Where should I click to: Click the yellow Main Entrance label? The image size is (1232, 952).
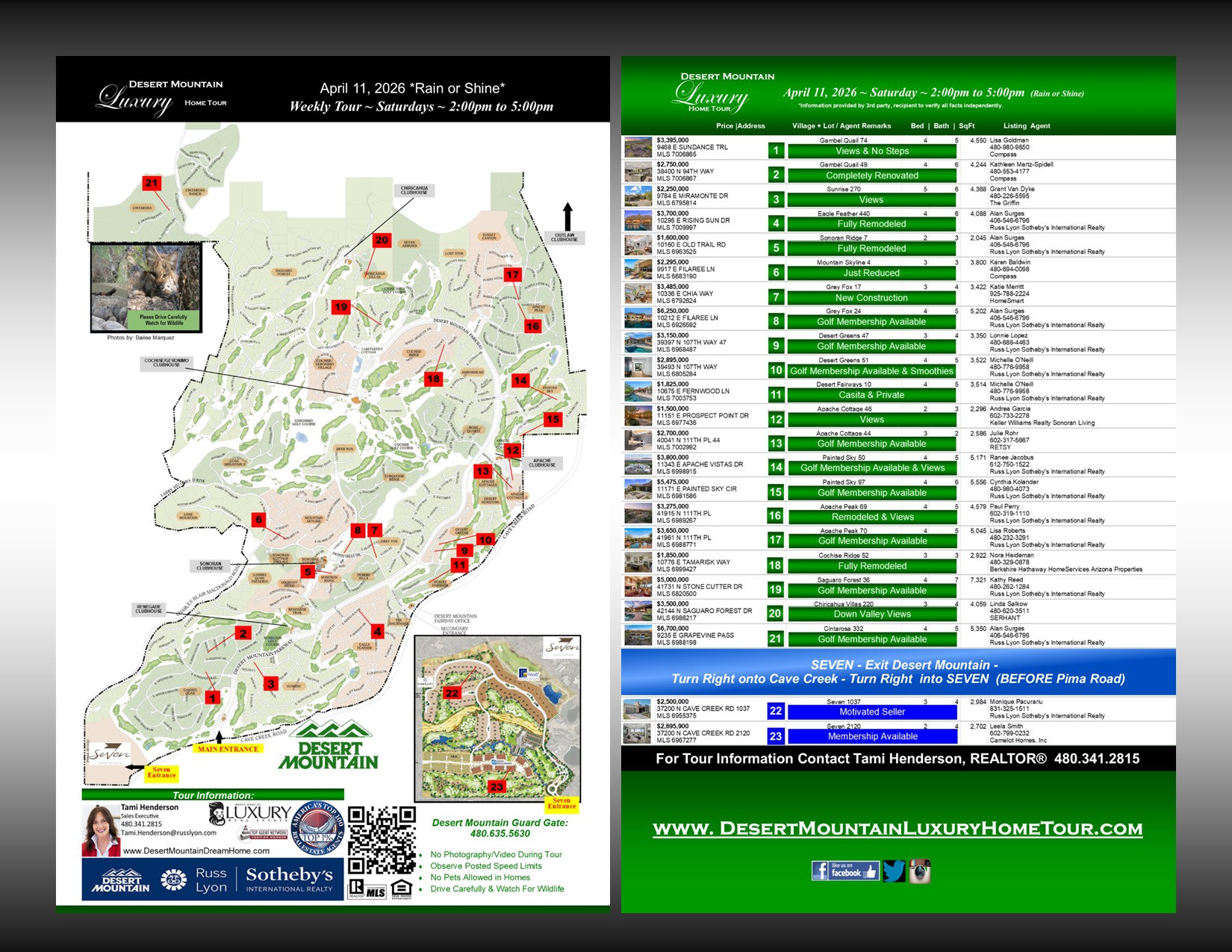point(228,749)
